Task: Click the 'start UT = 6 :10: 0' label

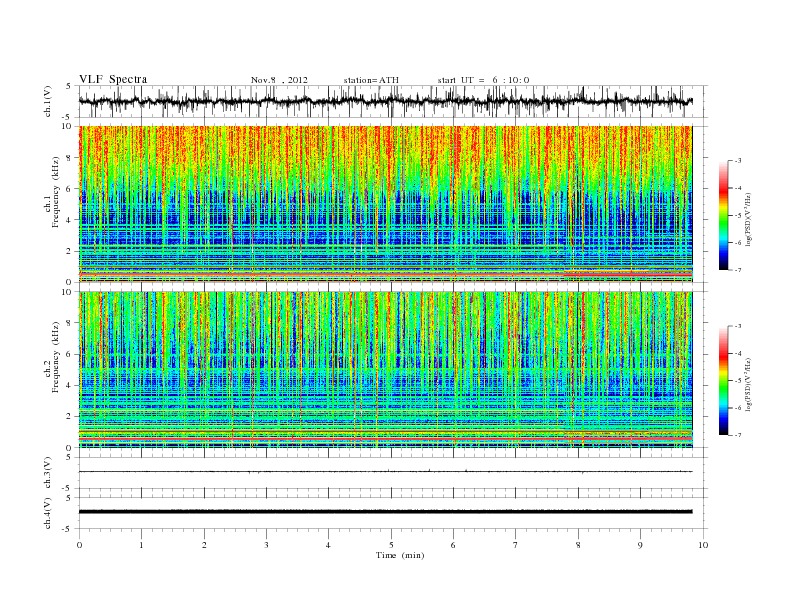Action: click(483, 80)
